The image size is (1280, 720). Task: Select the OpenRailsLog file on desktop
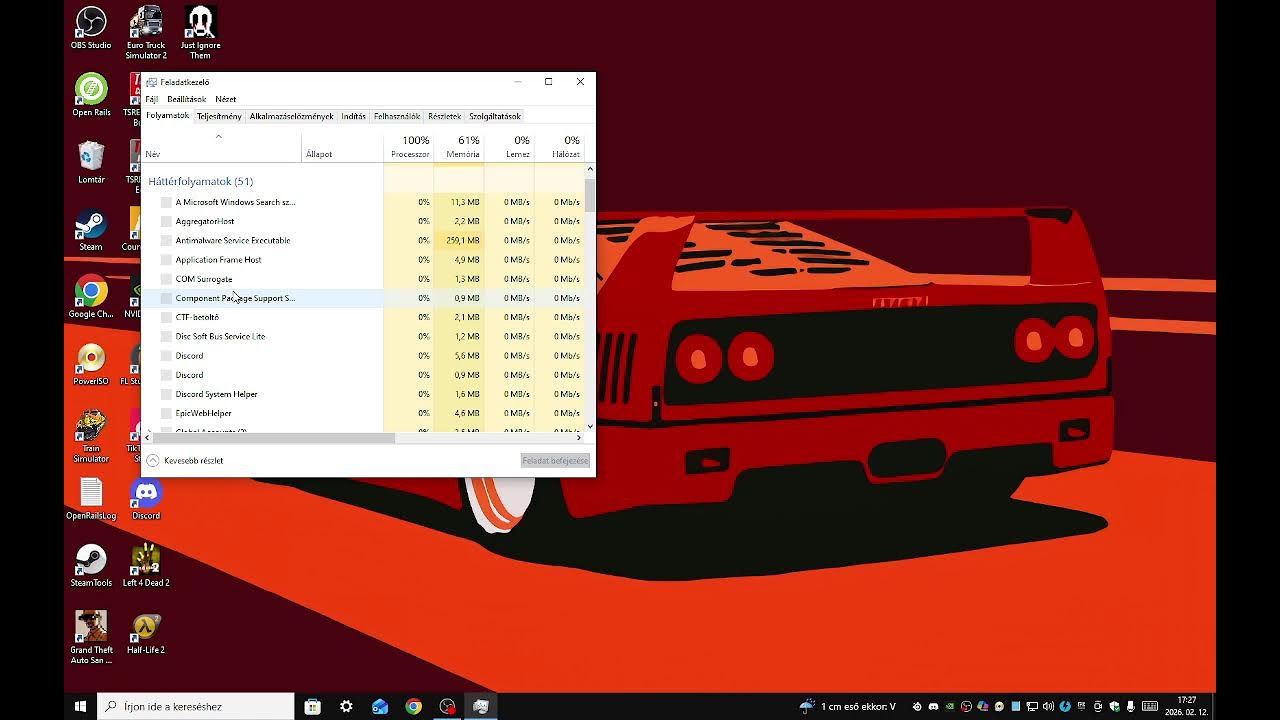click(x=91, y=499)
